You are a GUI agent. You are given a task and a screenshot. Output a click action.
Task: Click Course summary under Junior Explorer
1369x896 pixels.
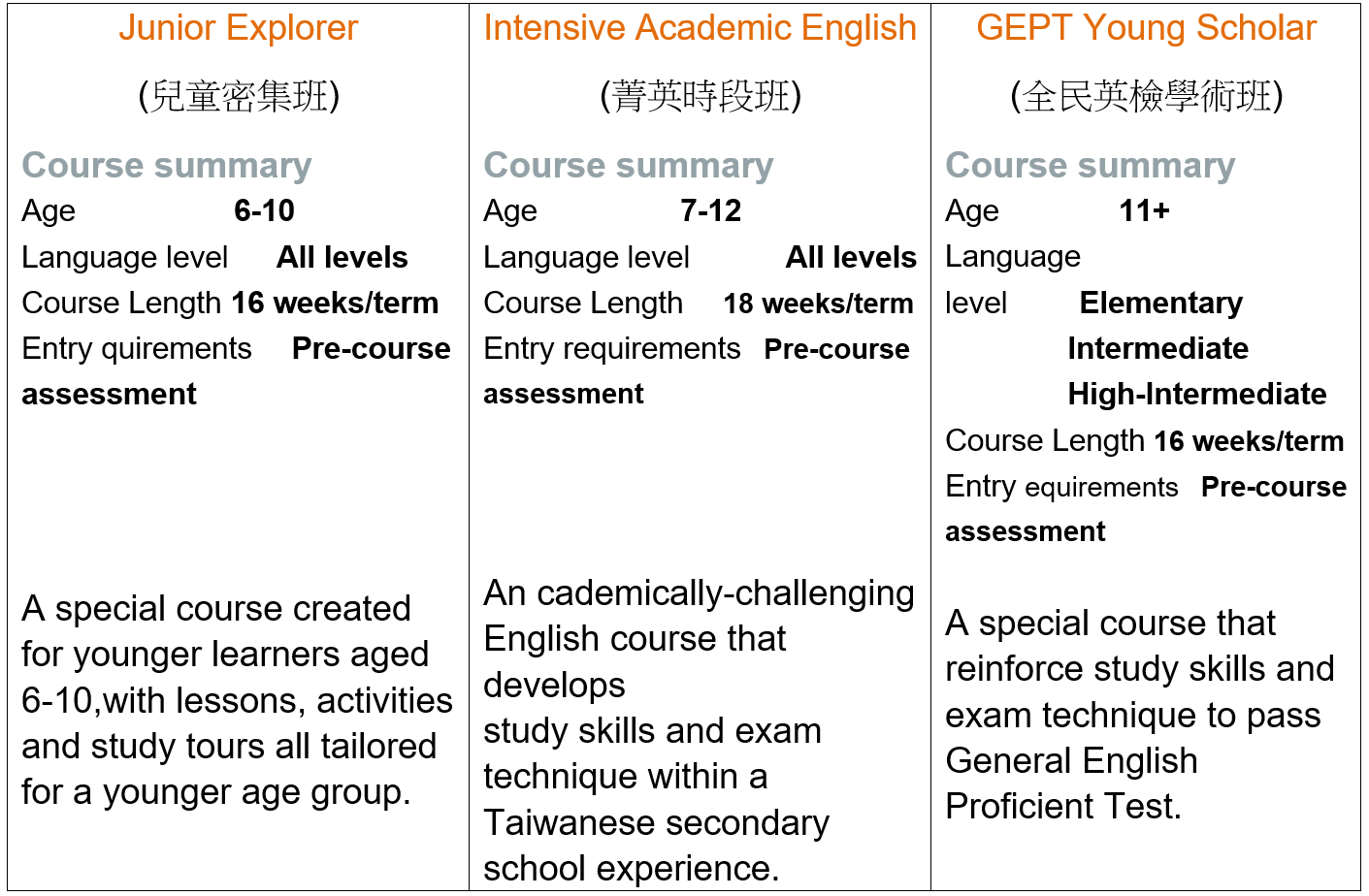coord(167,166)
